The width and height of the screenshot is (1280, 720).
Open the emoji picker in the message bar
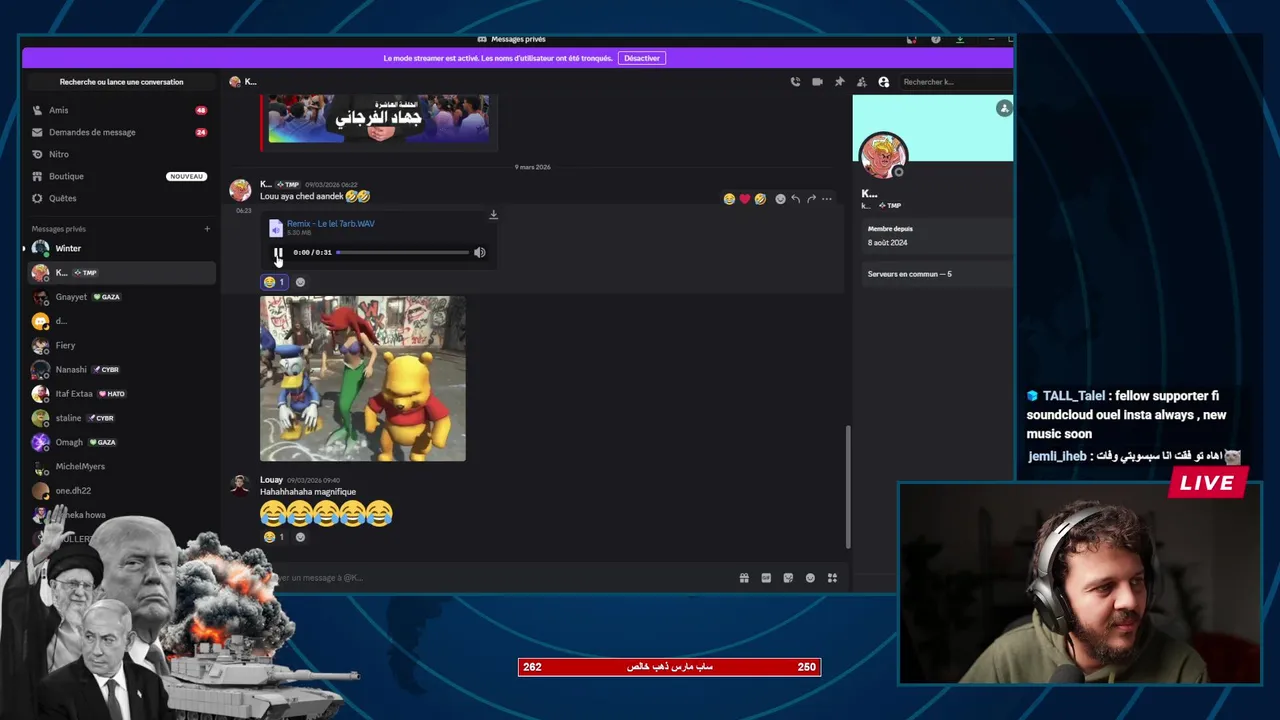tap(810, 578)
